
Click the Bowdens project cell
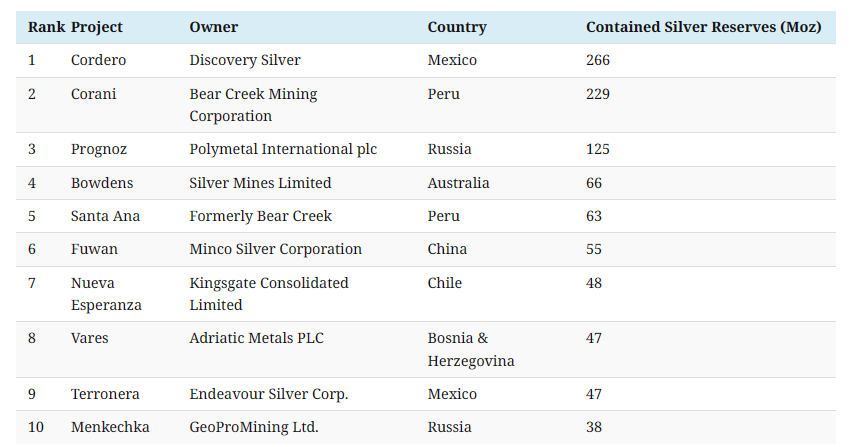(102, 183)
